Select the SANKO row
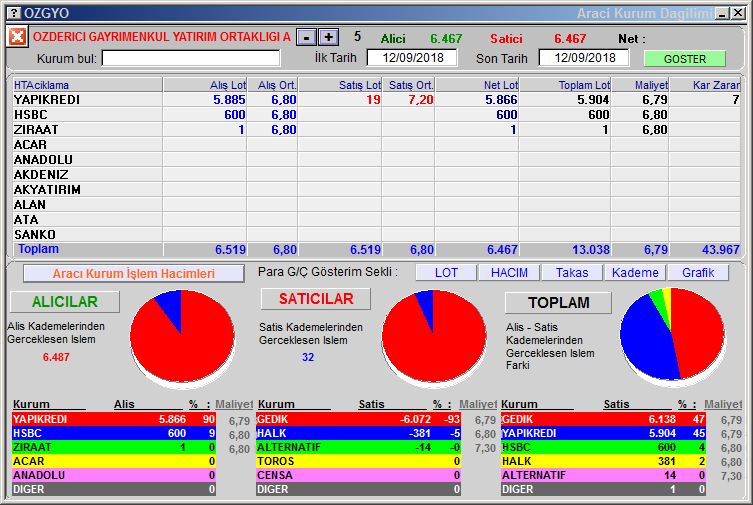The width and height of the screenshot is (753, 505). click(376, 234)
